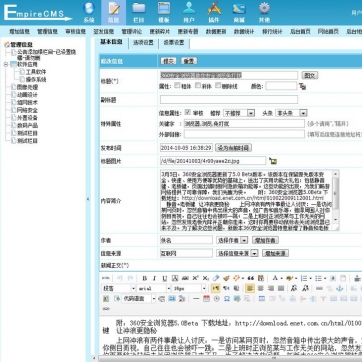This screenshot has width=362, height=362.
Task: Toggle Italic in the editor toolbar
Action: pyautogui.click(x=154, y=278)
